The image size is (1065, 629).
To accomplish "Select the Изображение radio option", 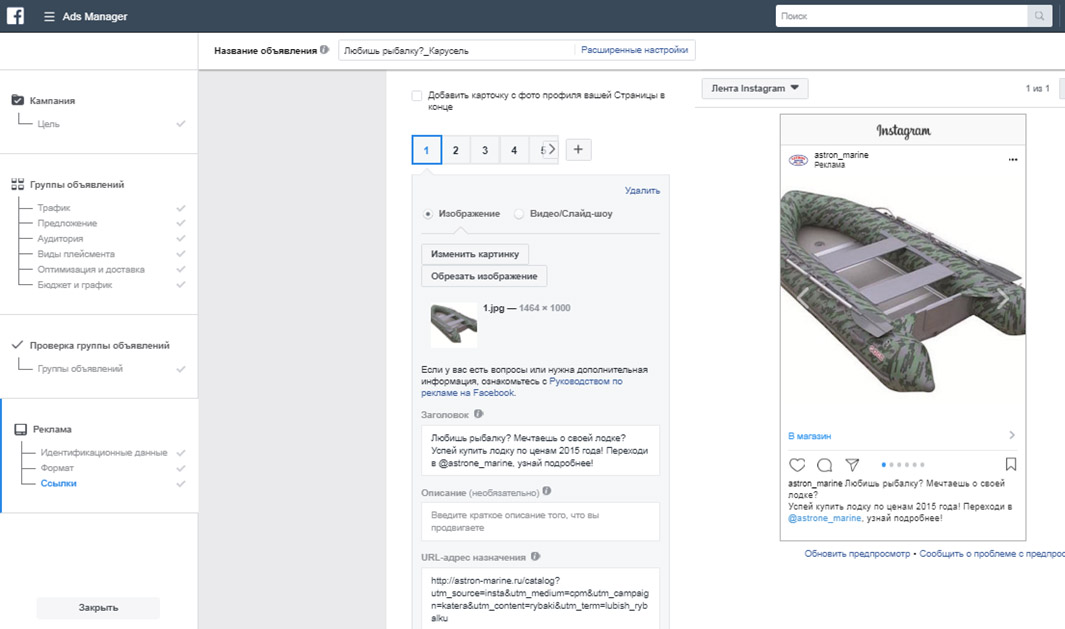I will [428, 214].
